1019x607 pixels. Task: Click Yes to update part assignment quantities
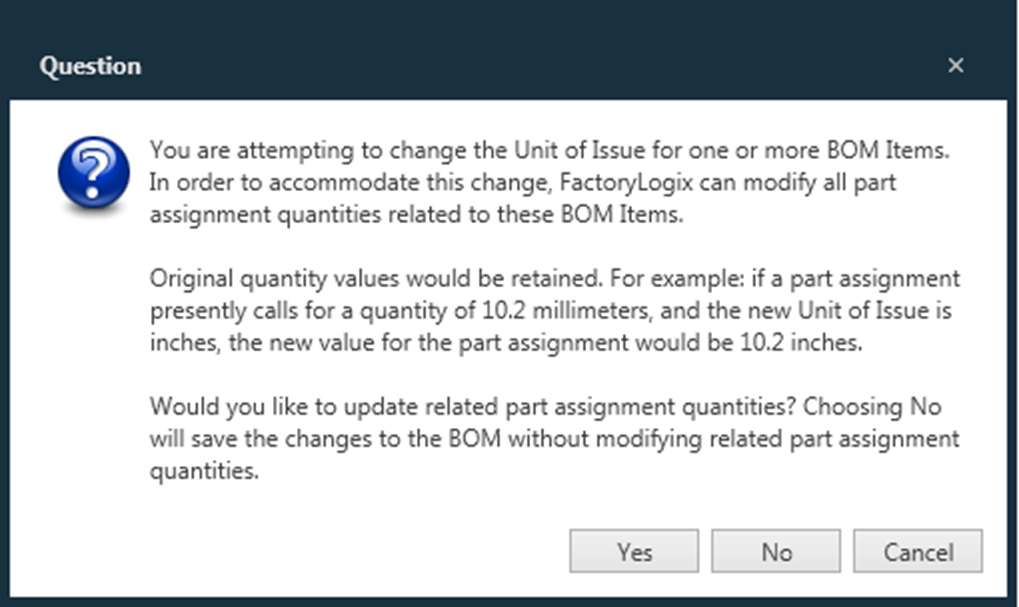[633, 550]
